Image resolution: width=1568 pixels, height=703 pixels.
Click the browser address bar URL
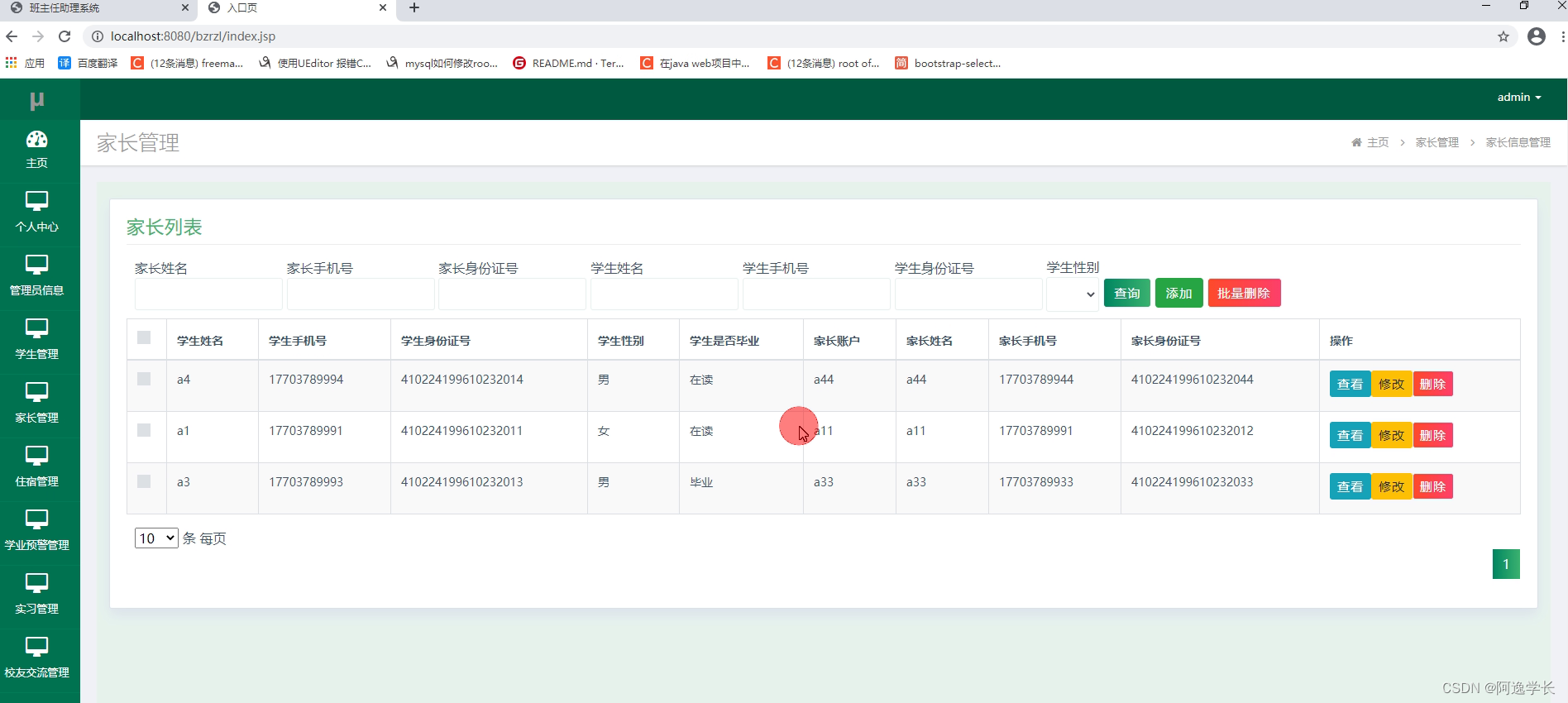[193, 36]
